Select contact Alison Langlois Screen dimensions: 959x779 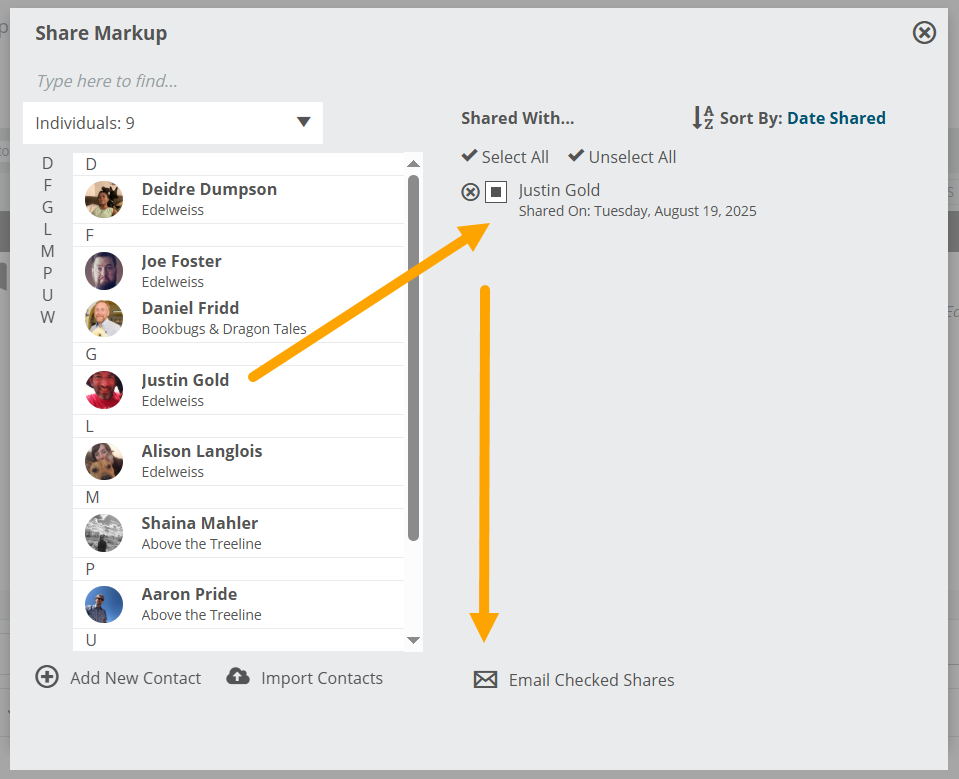(x=239, y=461)
